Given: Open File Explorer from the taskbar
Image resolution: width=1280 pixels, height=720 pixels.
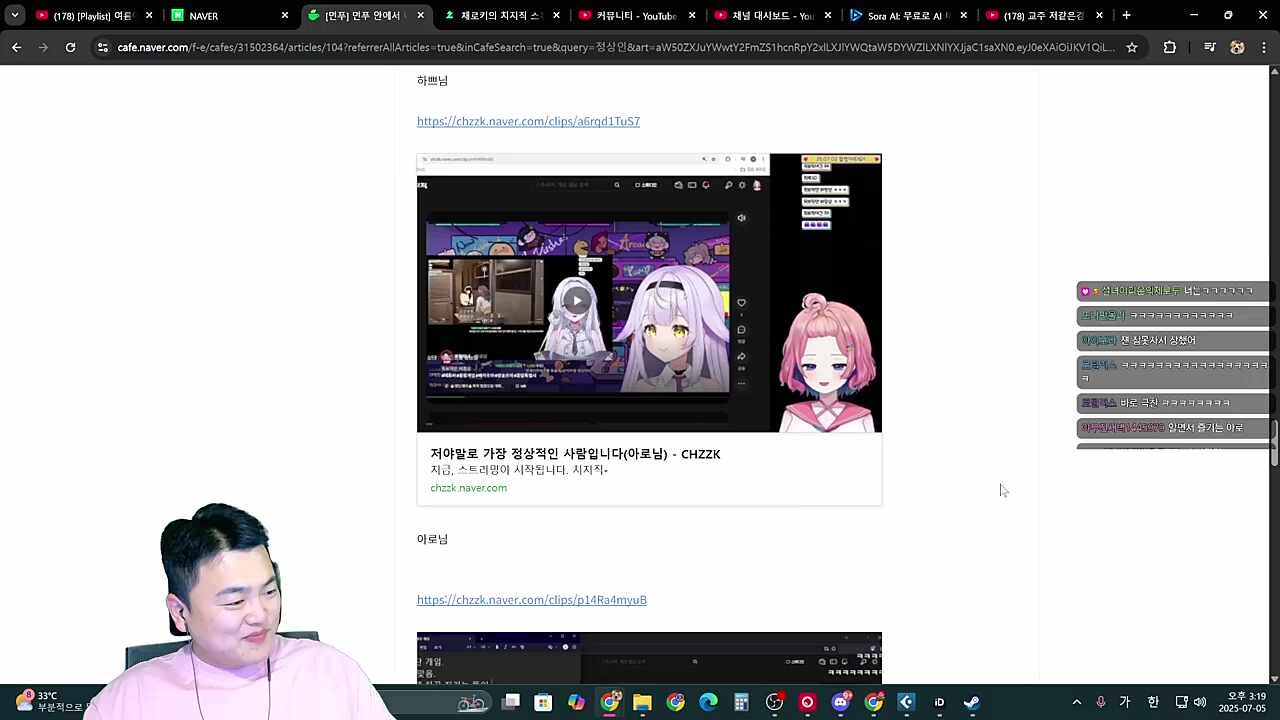Looking at the screenshot, I should click(642, 702).
